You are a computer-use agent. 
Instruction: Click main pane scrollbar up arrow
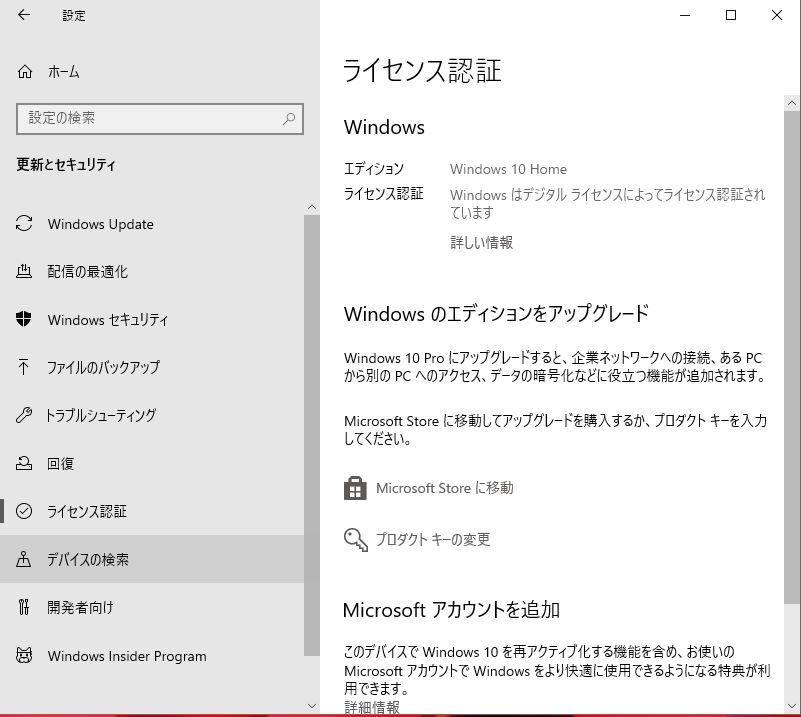click(x=792, y=103)
